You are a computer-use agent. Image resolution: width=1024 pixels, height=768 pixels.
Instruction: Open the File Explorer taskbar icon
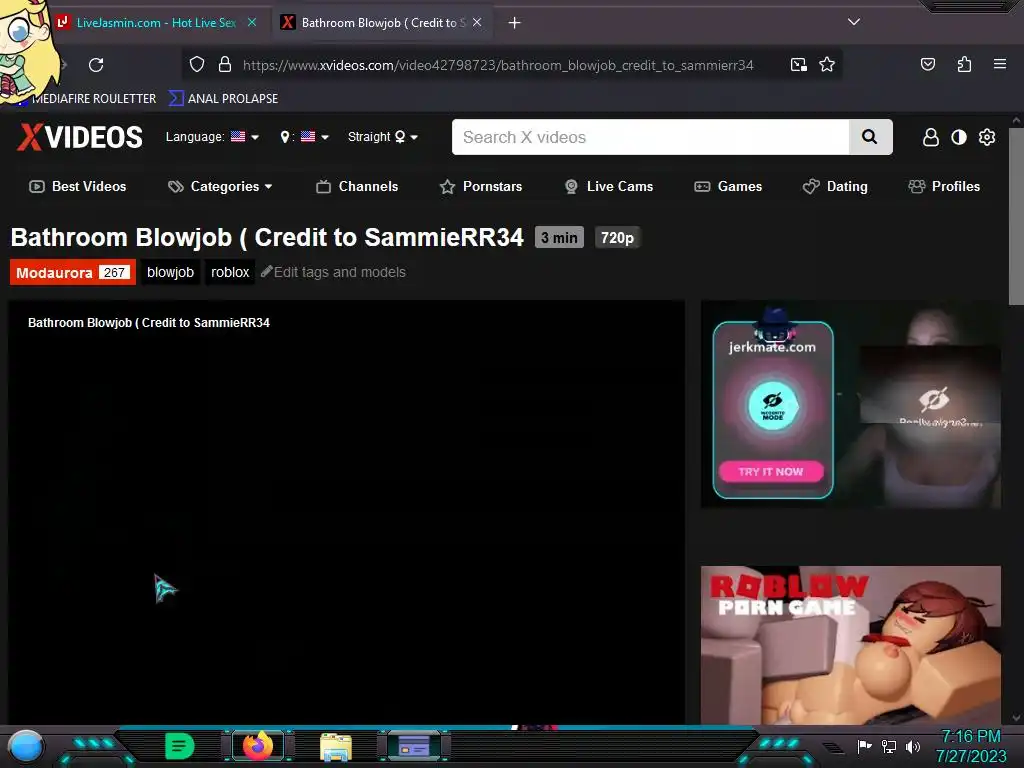pyautogui.click(x=336, y=747)
